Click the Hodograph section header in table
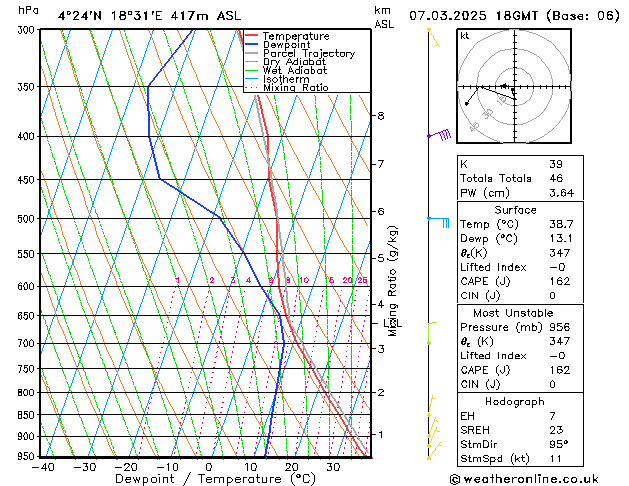This screenshot has width=629, height=486. tap(515, 401)
